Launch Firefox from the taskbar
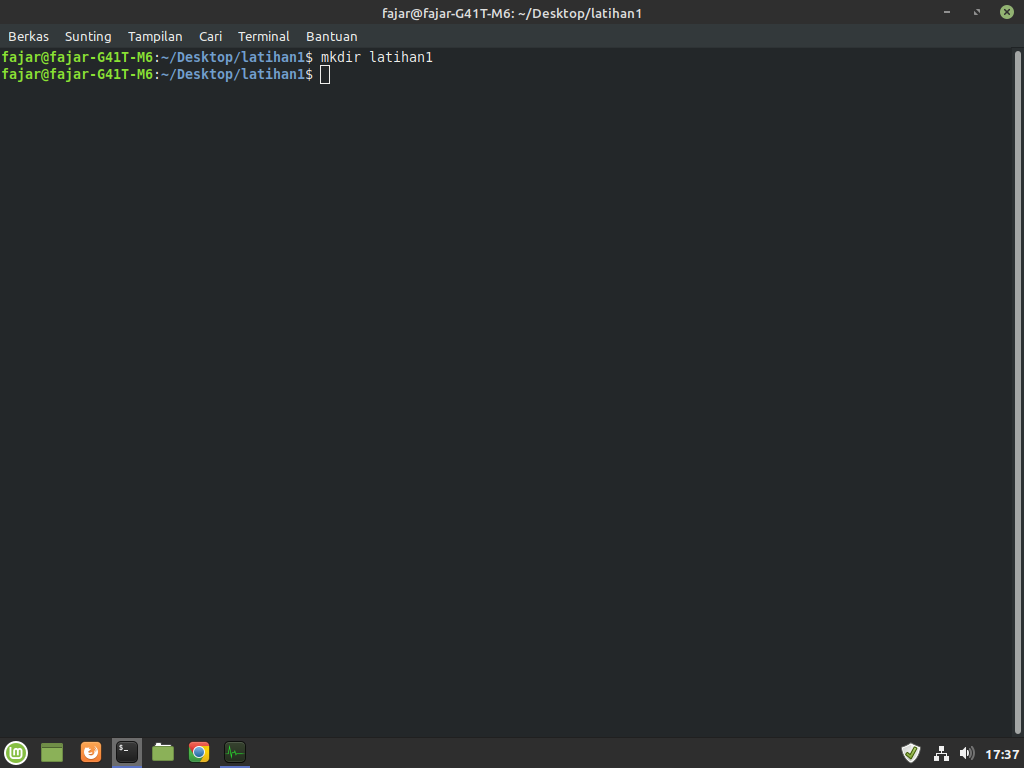 tap(91, 752)
